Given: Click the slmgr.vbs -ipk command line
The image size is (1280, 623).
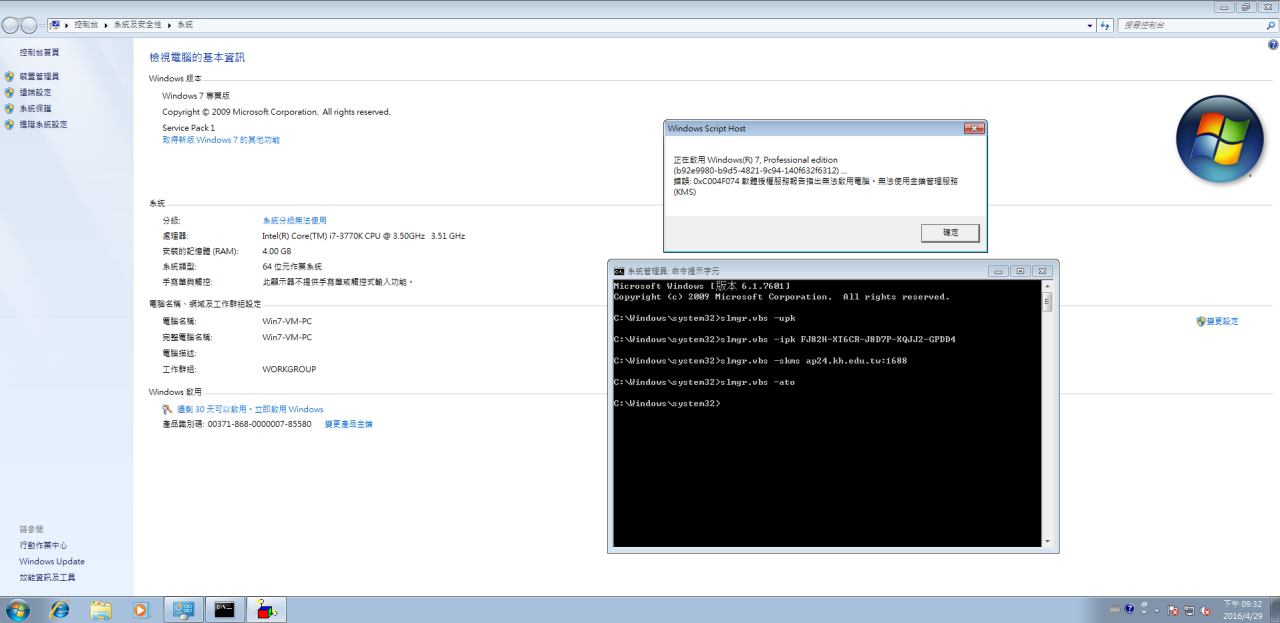Looking at the screenshot, I should tap(785, 339).
